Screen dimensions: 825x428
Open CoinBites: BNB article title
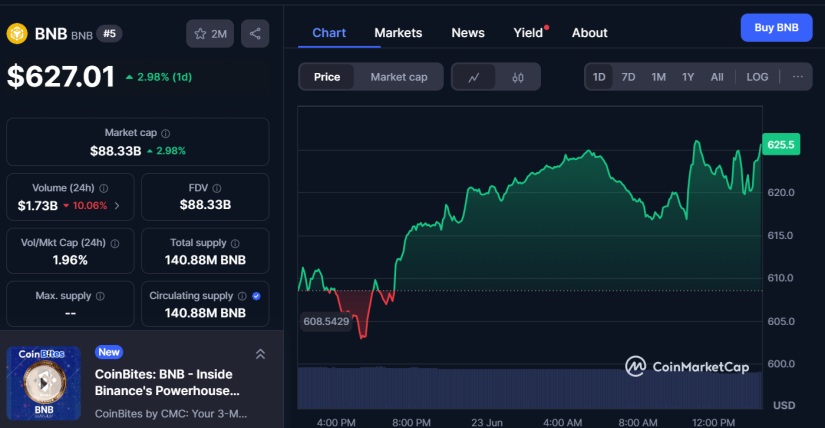[167, 383]
